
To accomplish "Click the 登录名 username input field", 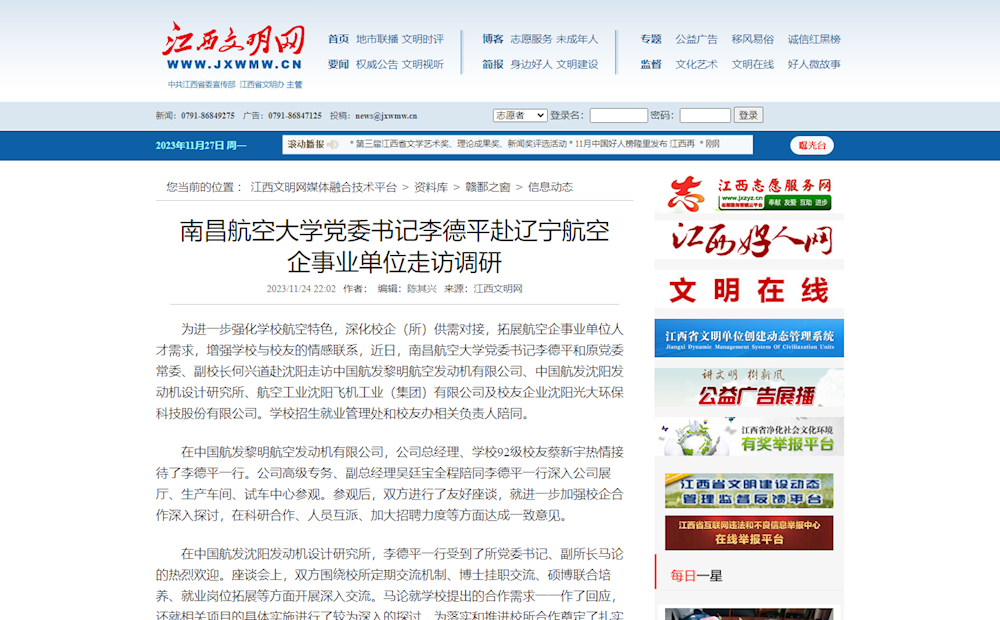I will (618, 115).
